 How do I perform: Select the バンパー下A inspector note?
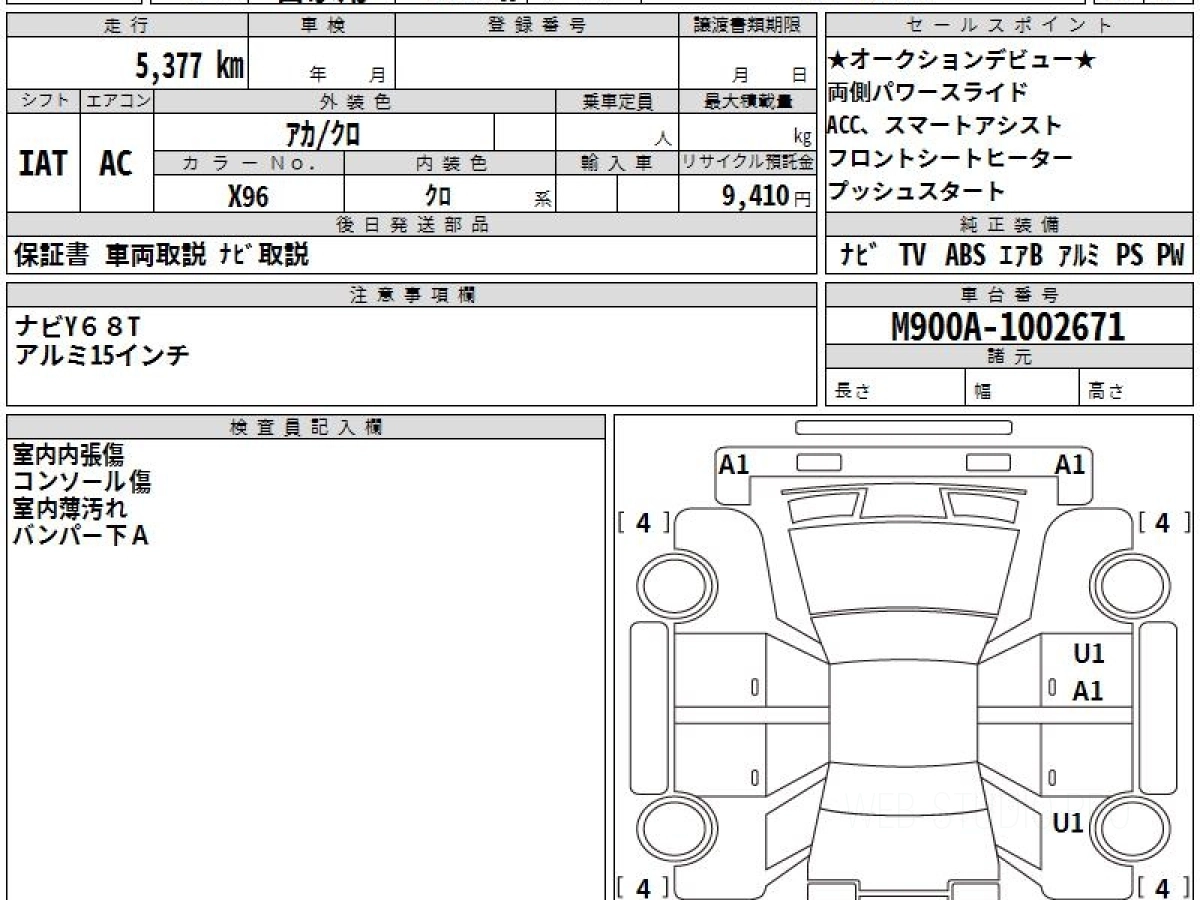(x=80, y=536)
